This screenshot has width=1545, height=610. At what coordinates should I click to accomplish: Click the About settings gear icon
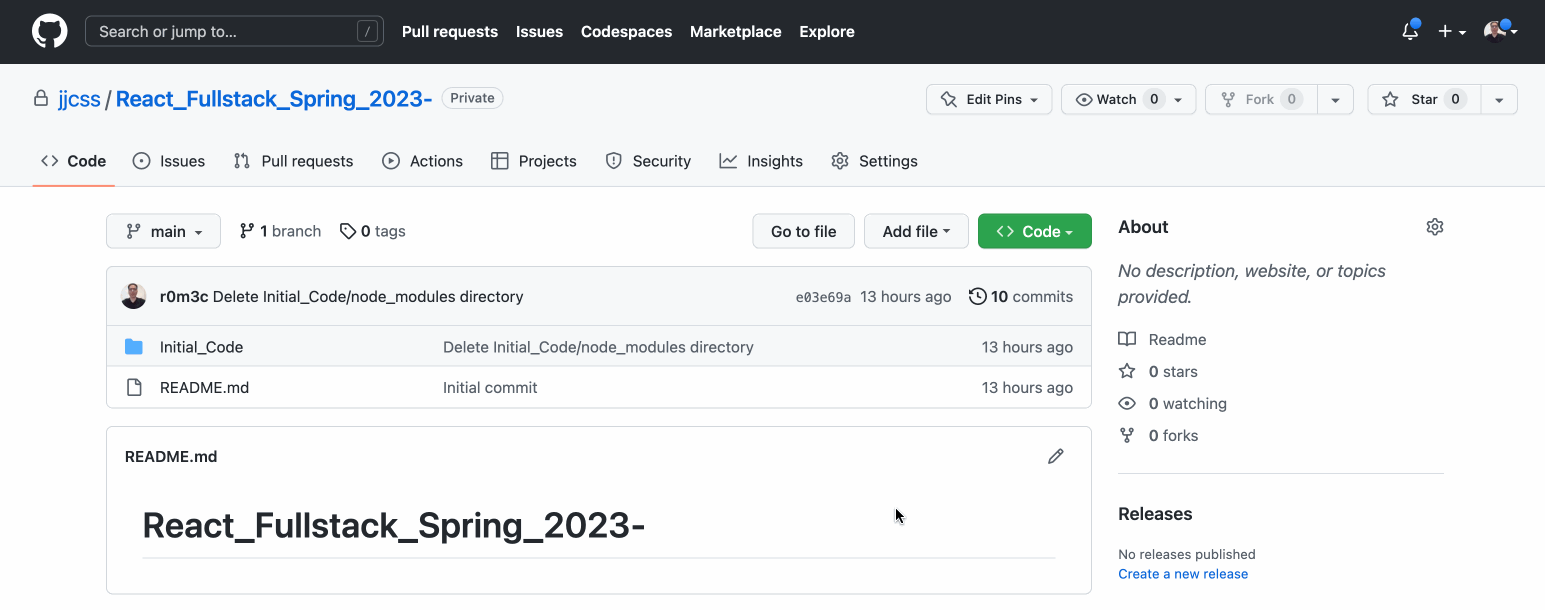pos(1435,227)
